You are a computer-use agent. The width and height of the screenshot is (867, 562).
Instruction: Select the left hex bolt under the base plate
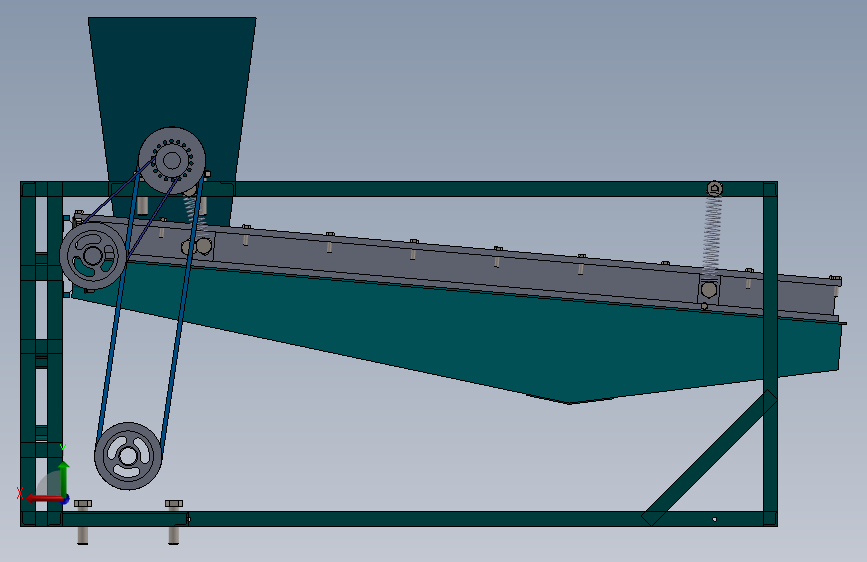(x=83, y=522)
